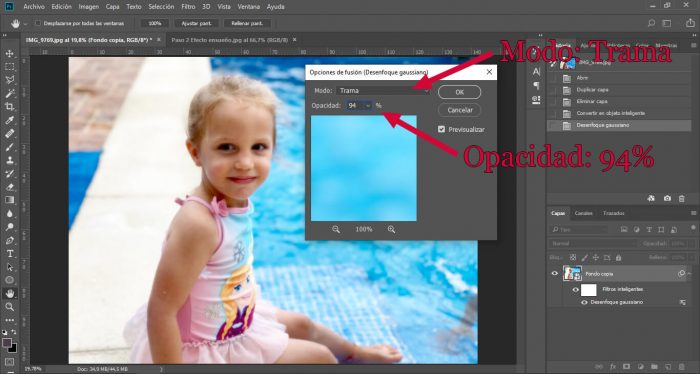700x374 pixels.
Task: Select the Crop tool
Action: 9,107
